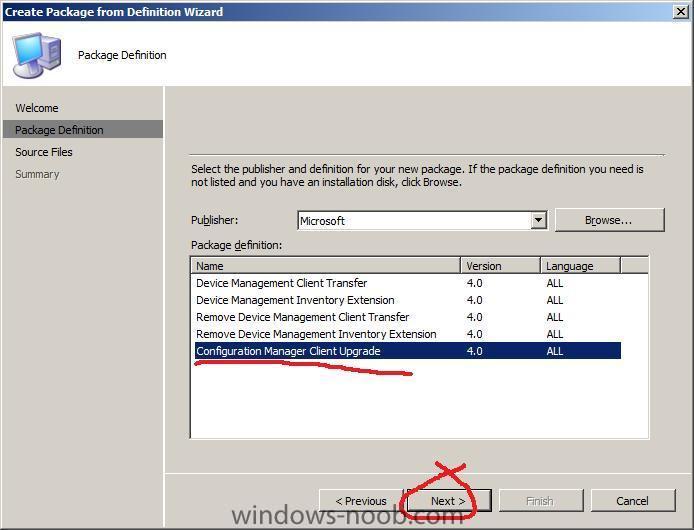Click the disabled Finish button
This screenshot has width=694, height=530.
[x=541, y=501]
